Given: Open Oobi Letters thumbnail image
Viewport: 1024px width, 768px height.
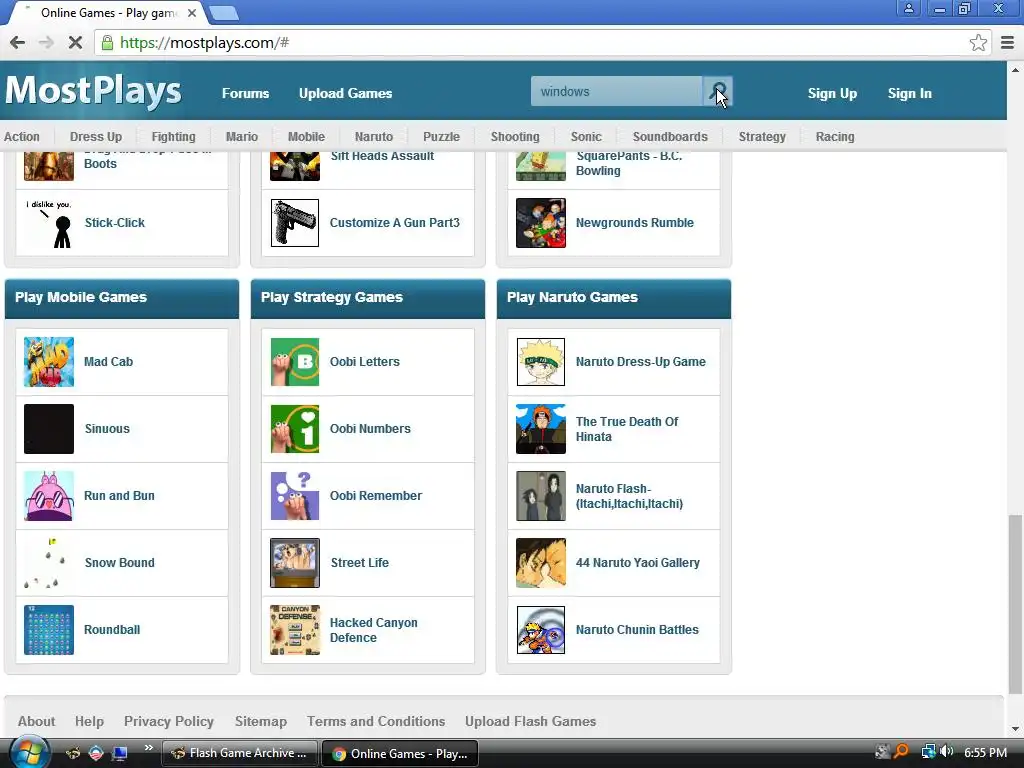Looking at the screenshot, I should tap(295, 362).
